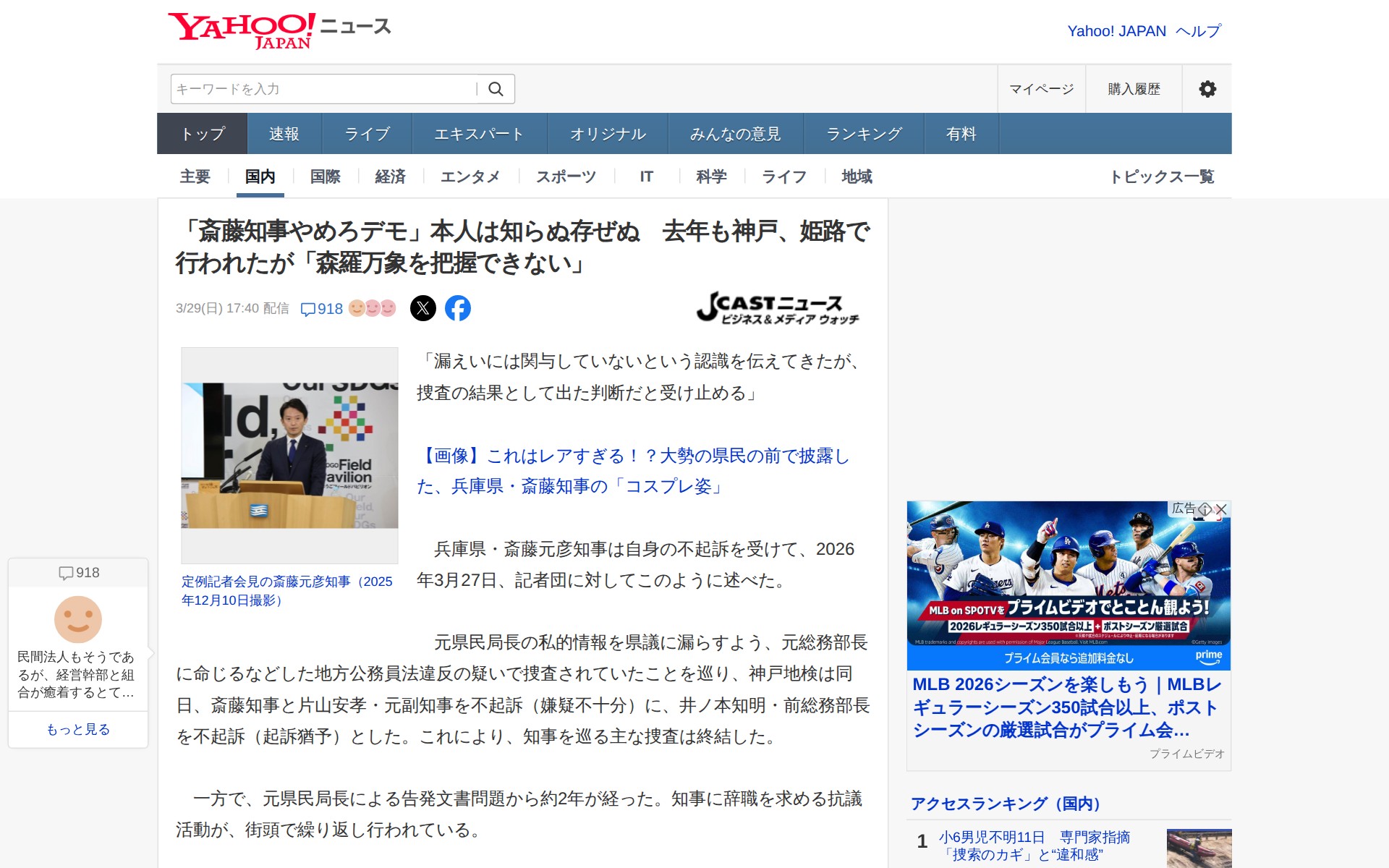Click the ad info icon on the banner
1389x868 pixels.
click(1205, 510)
